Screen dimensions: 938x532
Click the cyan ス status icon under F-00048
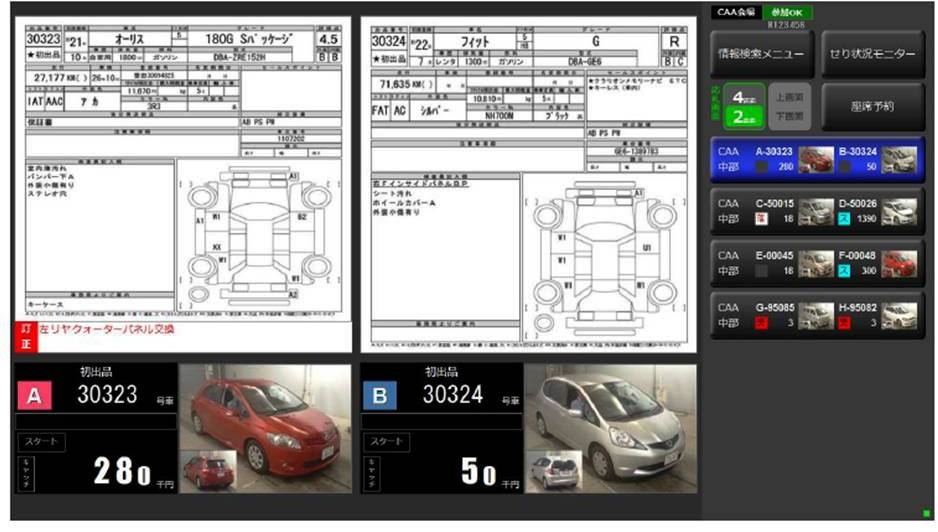(x=844, y=271)
